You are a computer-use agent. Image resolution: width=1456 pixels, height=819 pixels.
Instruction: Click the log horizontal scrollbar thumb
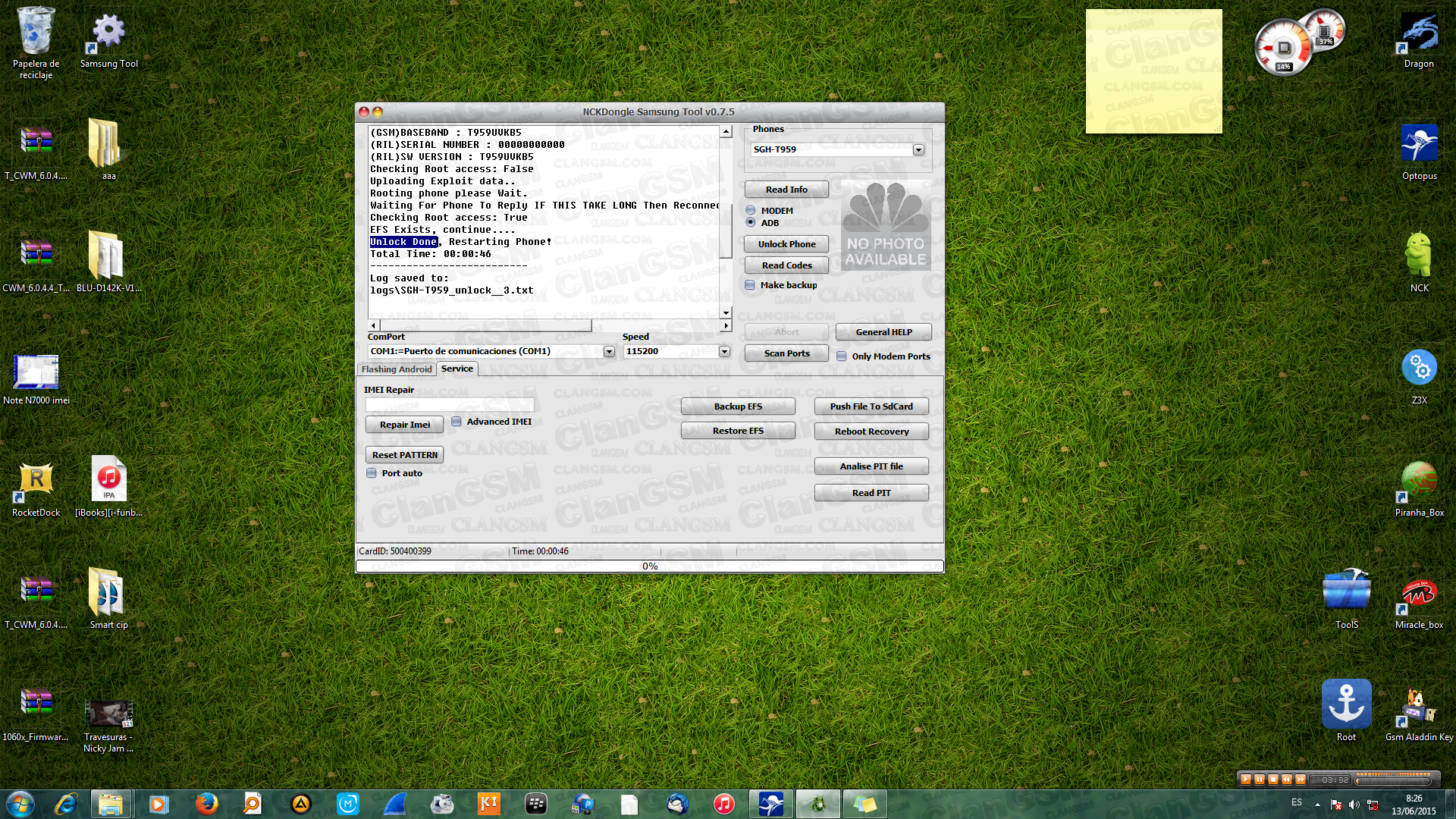[x=485, y=325]
